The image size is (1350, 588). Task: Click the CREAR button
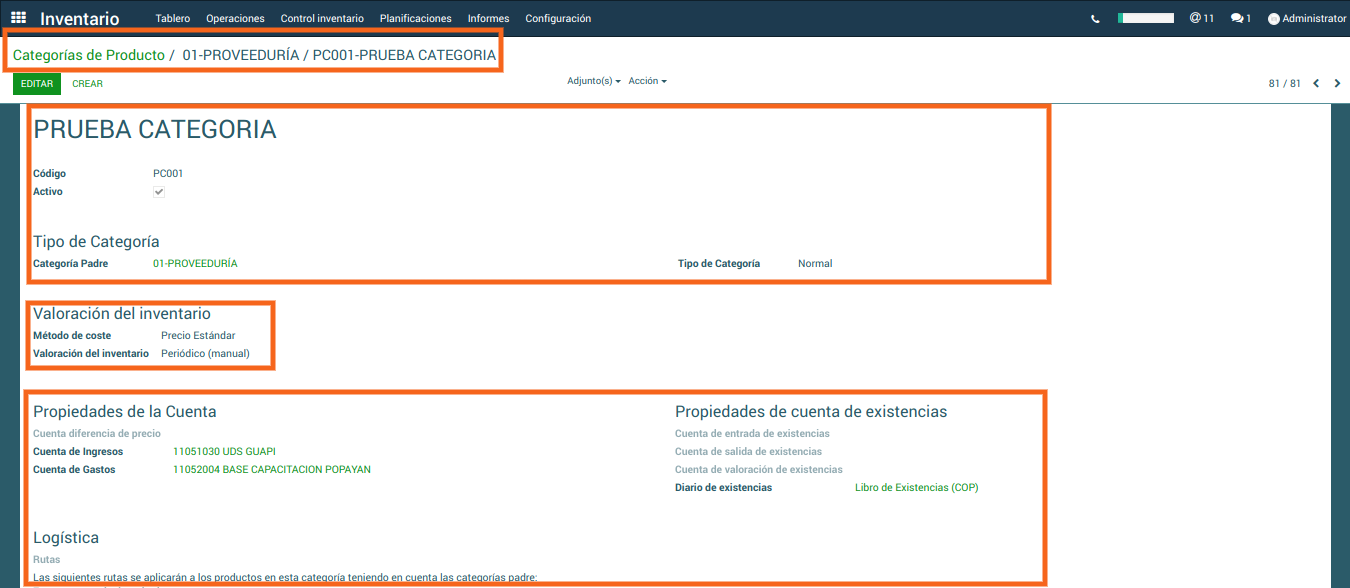tap(88, 84)
